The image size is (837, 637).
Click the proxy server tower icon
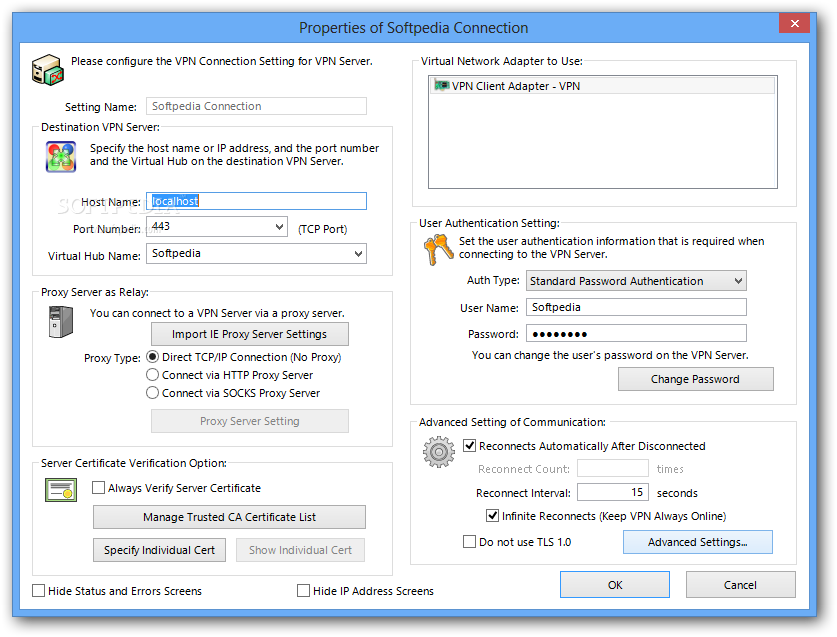[60, 322]
